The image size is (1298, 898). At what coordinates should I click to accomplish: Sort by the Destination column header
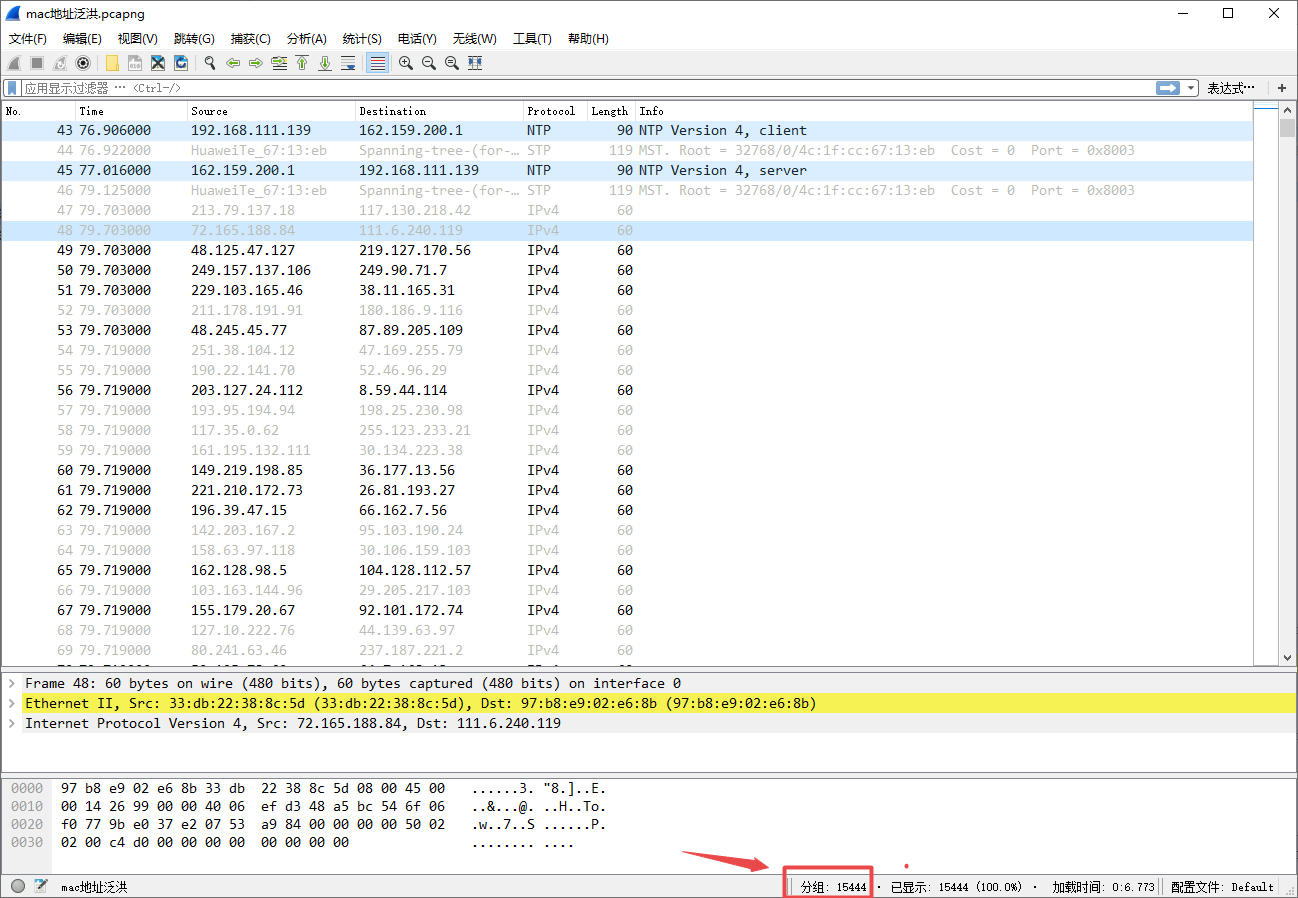pos(439,111)
